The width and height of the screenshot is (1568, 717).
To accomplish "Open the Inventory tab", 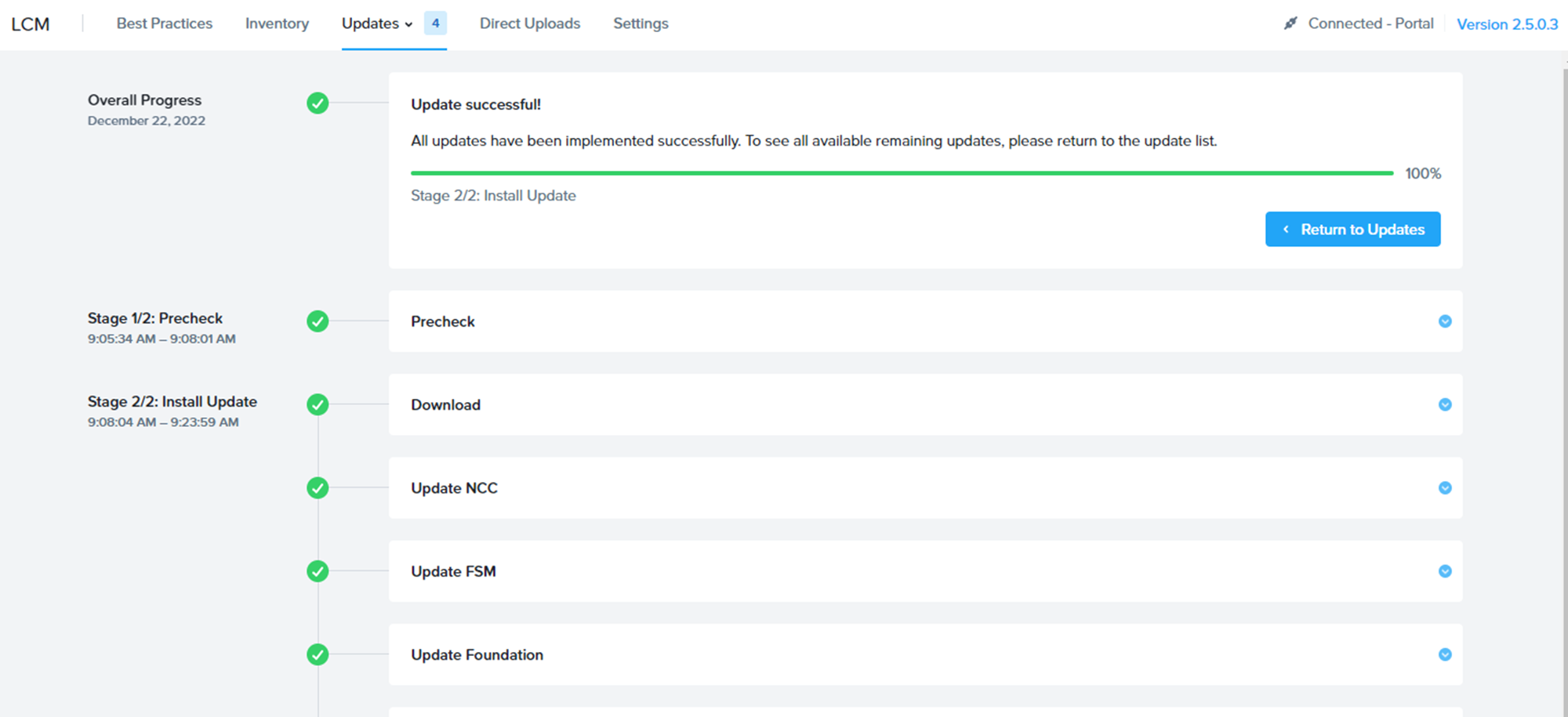I will point(277,24).
